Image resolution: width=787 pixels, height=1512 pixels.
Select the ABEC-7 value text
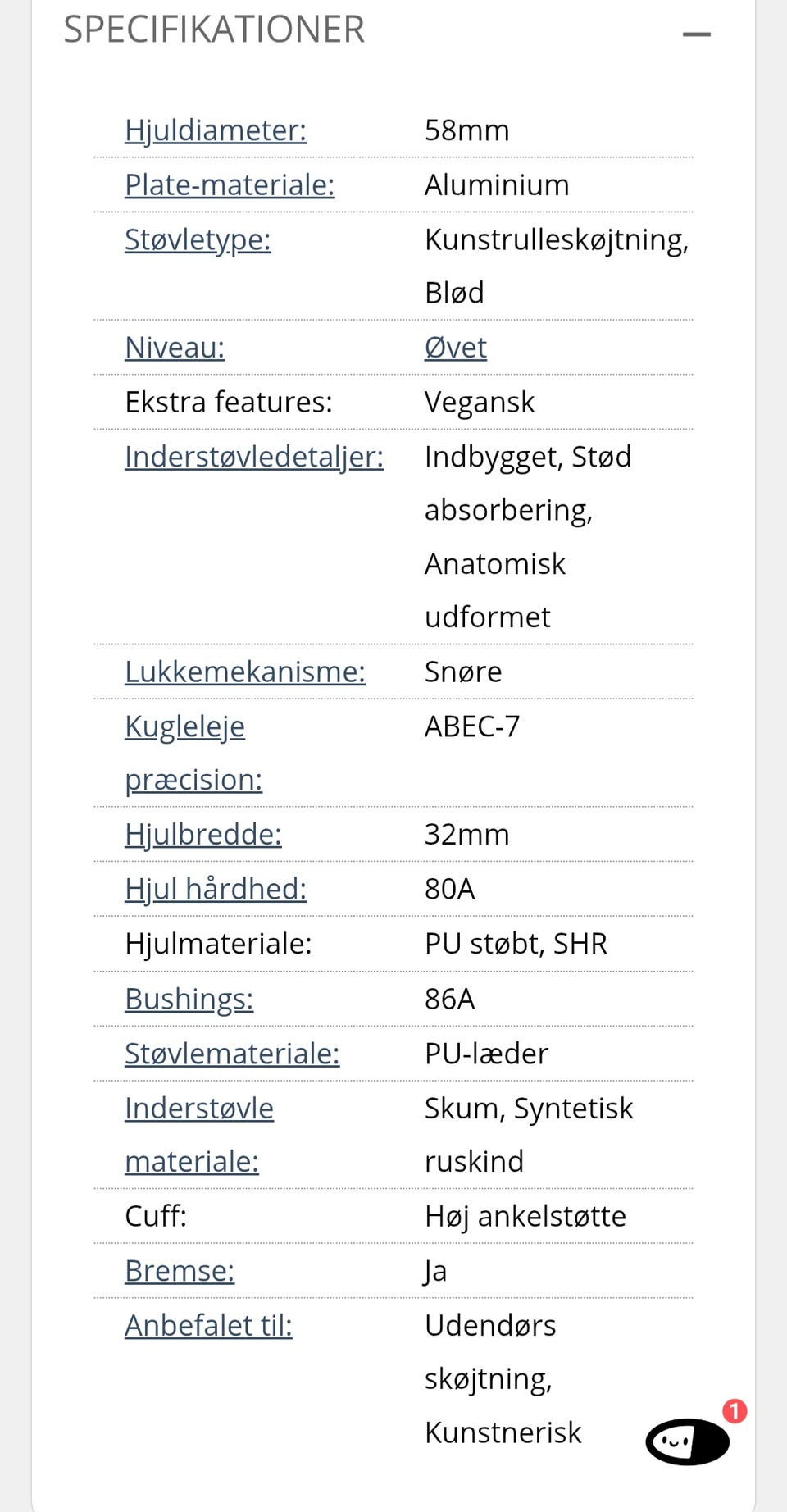coord(472,726)
